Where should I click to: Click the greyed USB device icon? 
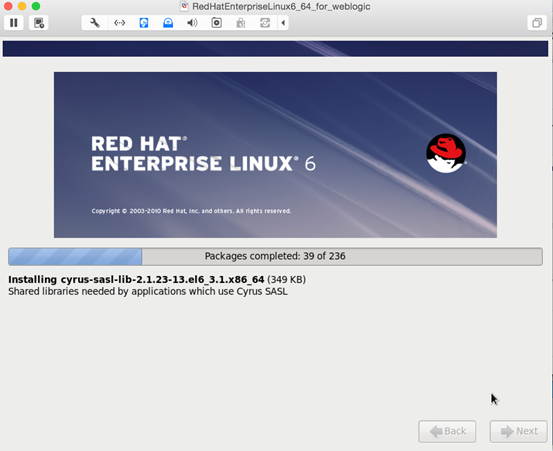point(241,23)
